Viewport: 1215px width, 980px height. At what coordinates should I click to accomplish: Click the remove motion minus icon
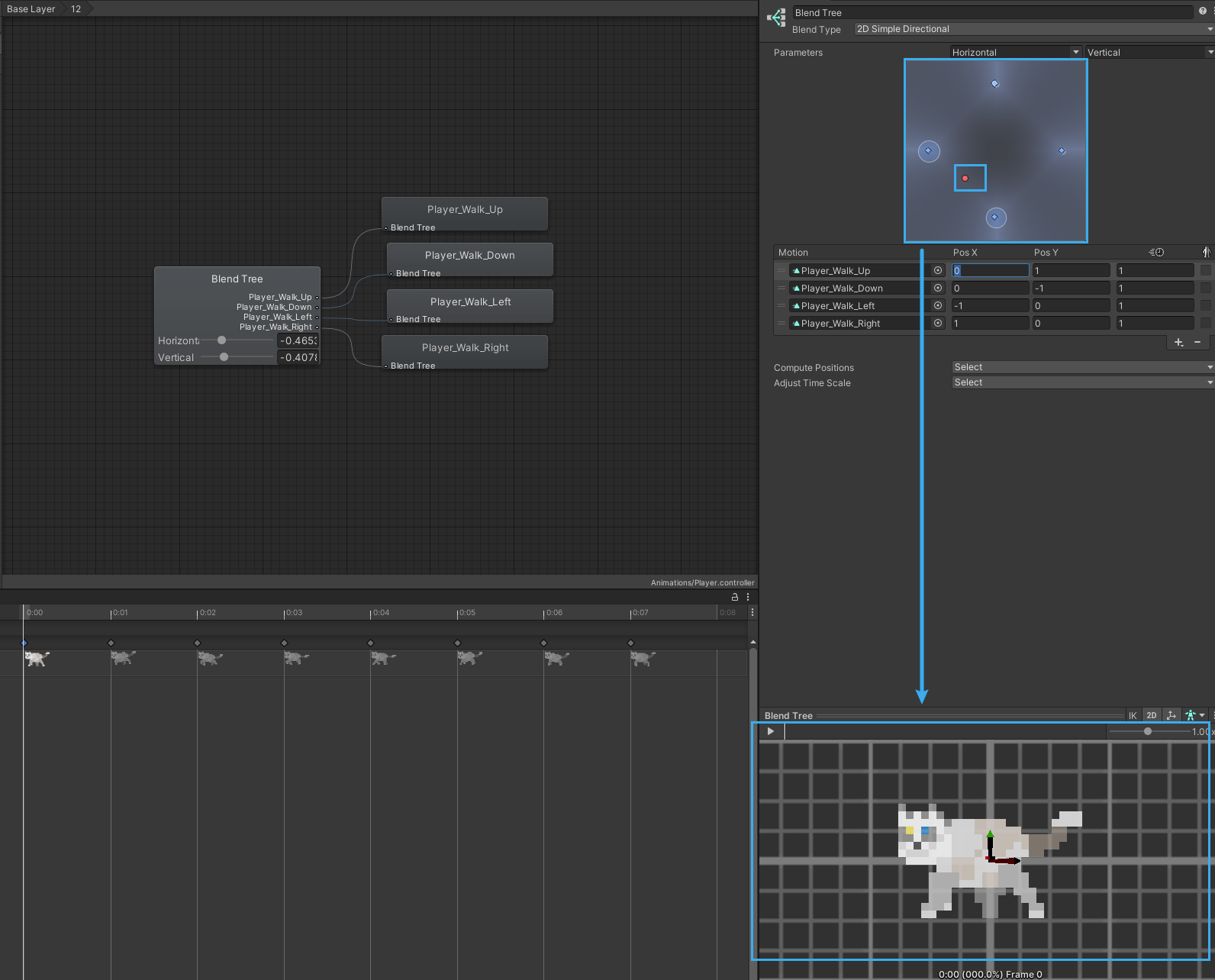coord(1197,342)
